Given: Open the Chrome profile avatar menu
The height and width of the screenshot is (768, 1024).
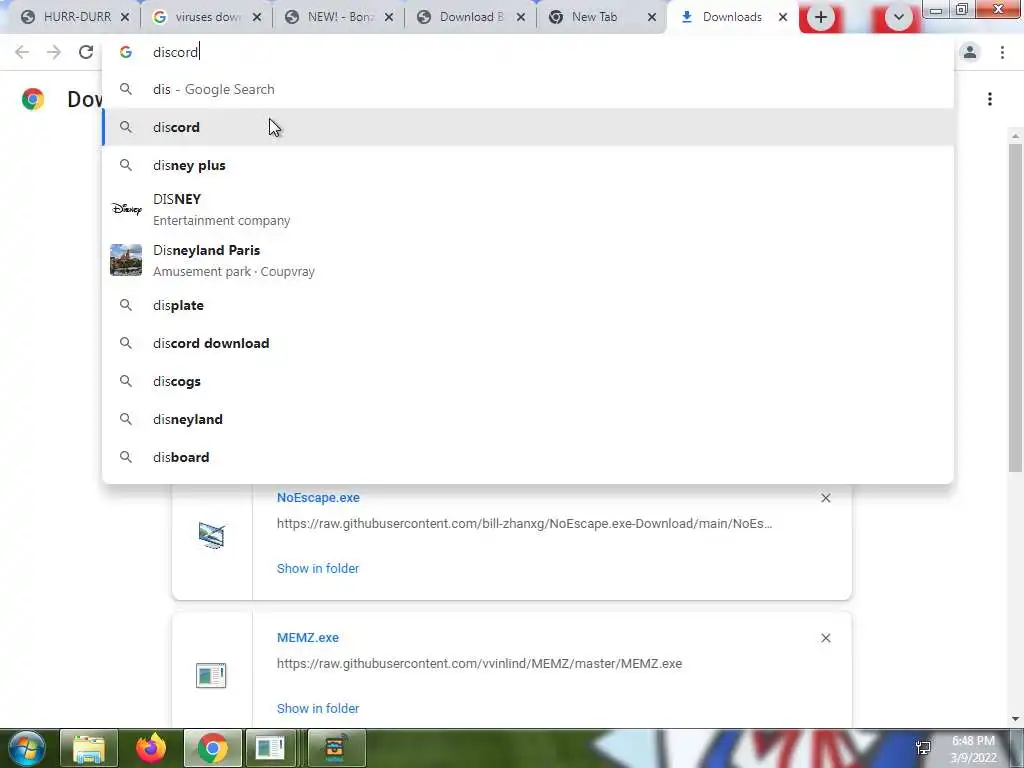Looking at the screenshot, I should [970, 52].
